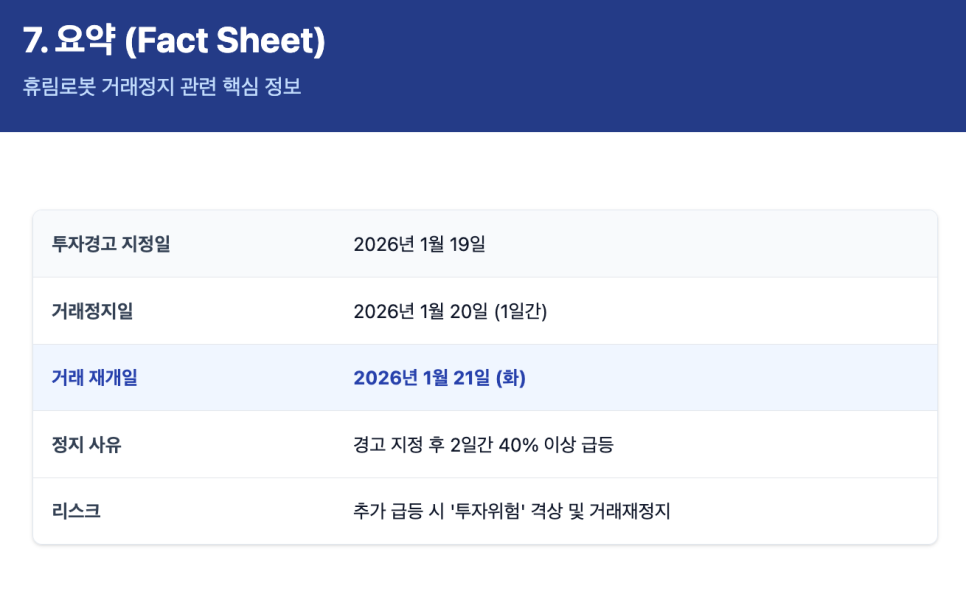Select the 거래정지일 row label
Image resolution: width=966 pixels, height=614 pixels.
point(92,311)
